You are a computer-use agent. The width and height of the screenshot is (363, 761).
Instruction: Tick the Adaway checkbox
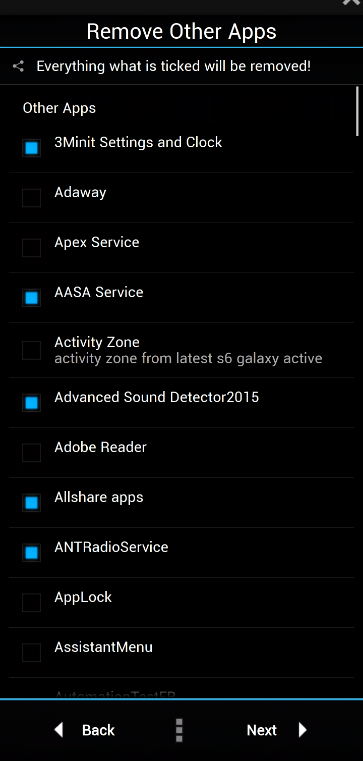click(x=32, y=198)
